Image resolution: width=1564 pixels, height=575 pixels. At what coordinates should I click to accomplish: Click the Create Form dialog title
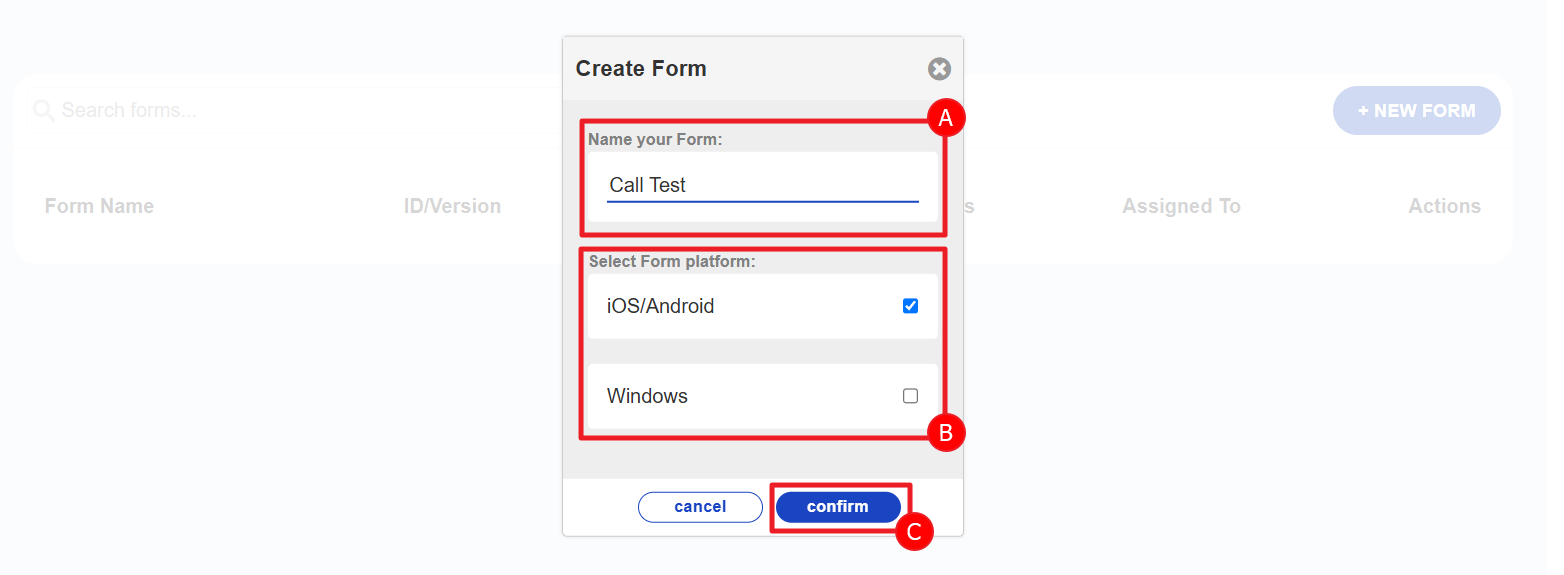(641, 69)
